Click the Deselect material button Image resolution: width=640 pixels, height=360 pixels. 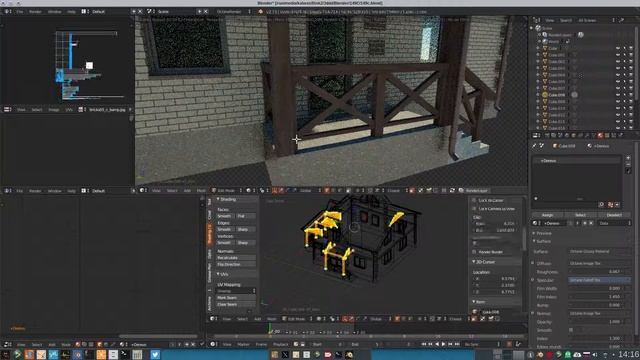pos(614,215)
